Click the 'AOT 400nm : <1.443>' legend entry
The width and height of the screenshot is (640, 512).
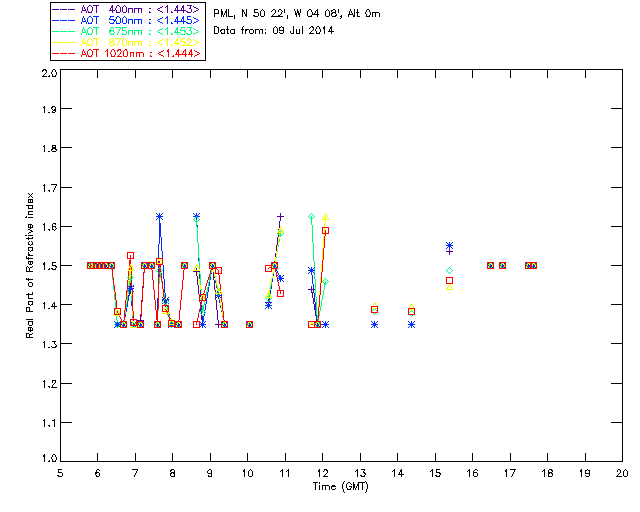(127, 9)
